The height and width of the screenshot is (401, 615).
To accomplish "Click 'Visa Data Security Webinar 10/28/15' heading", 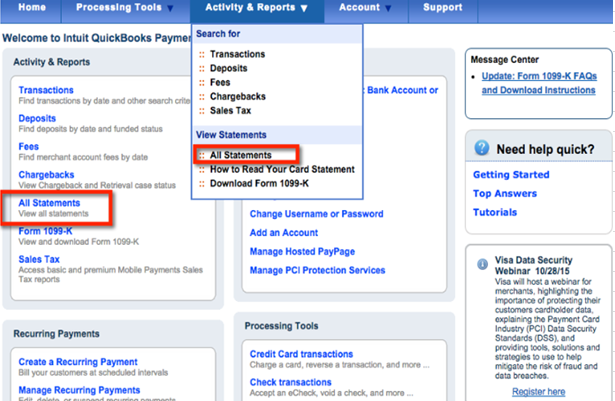I will pos(534,266).
